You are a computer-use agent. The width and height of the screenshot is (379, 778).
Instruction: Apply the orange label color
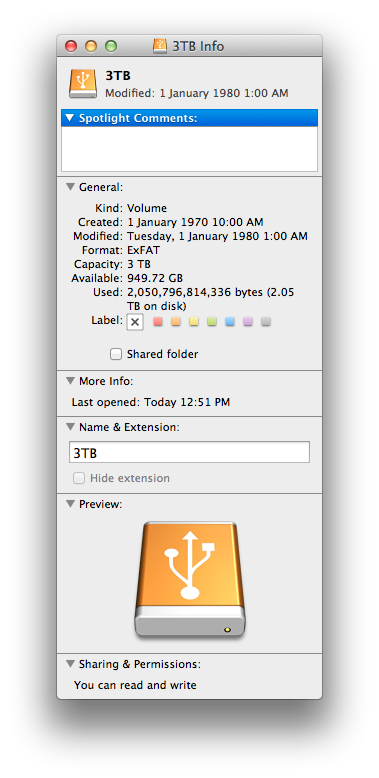(x=176, y=322)
